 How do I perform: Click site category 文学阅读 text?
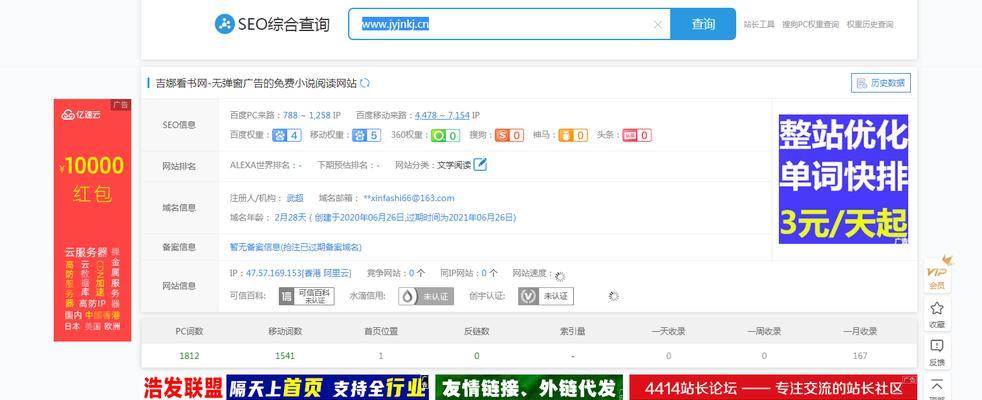coord(453,165)
